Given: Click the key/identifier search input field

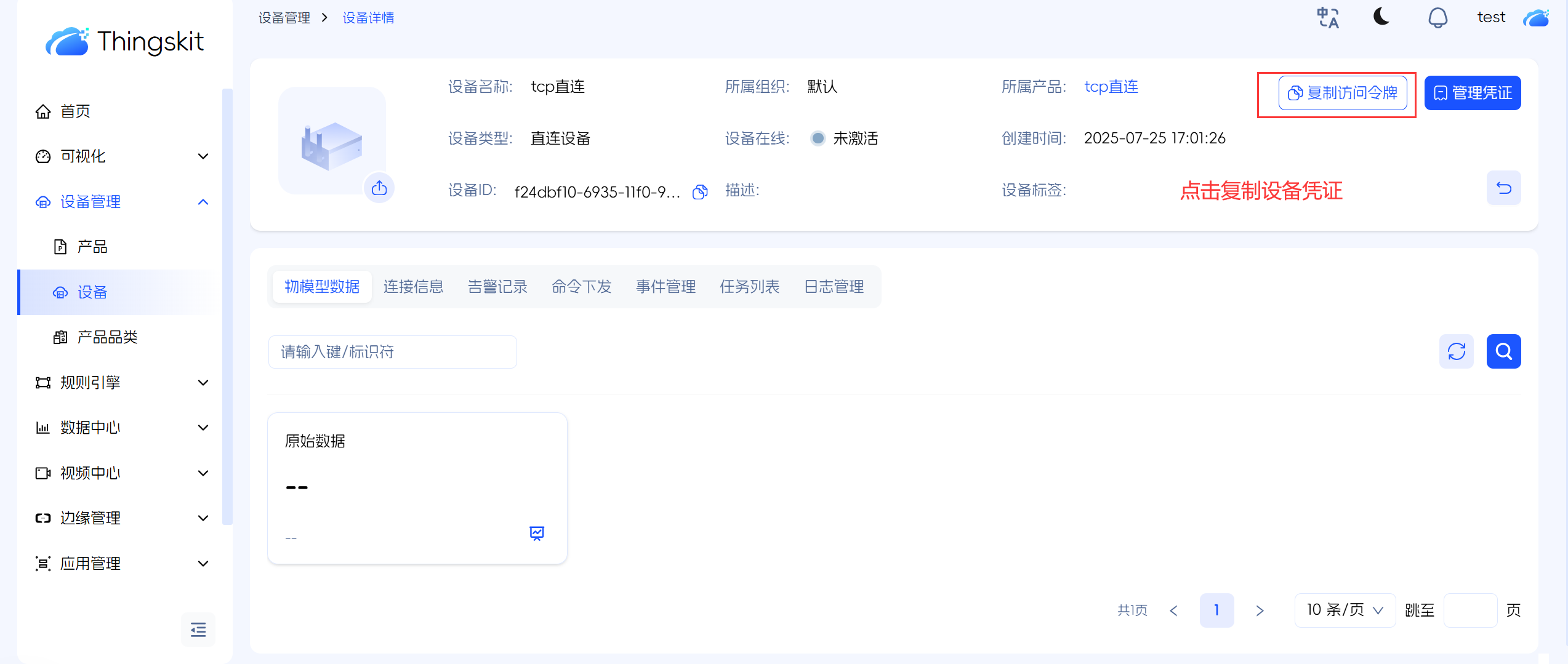Looking at the screenshot, I should 392,352.
